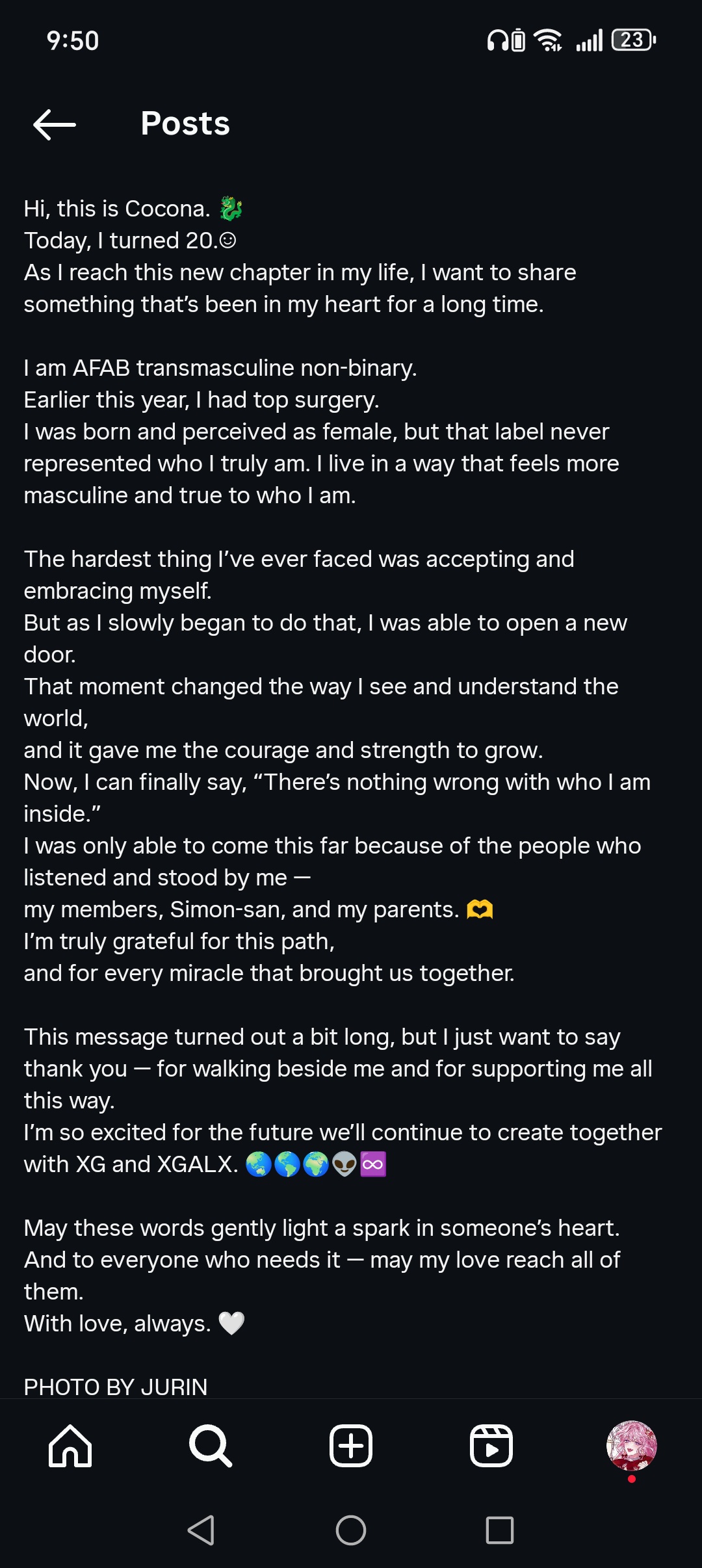Tap the Posts header title
Screen dimensions: 702x1568
[185, 124]
